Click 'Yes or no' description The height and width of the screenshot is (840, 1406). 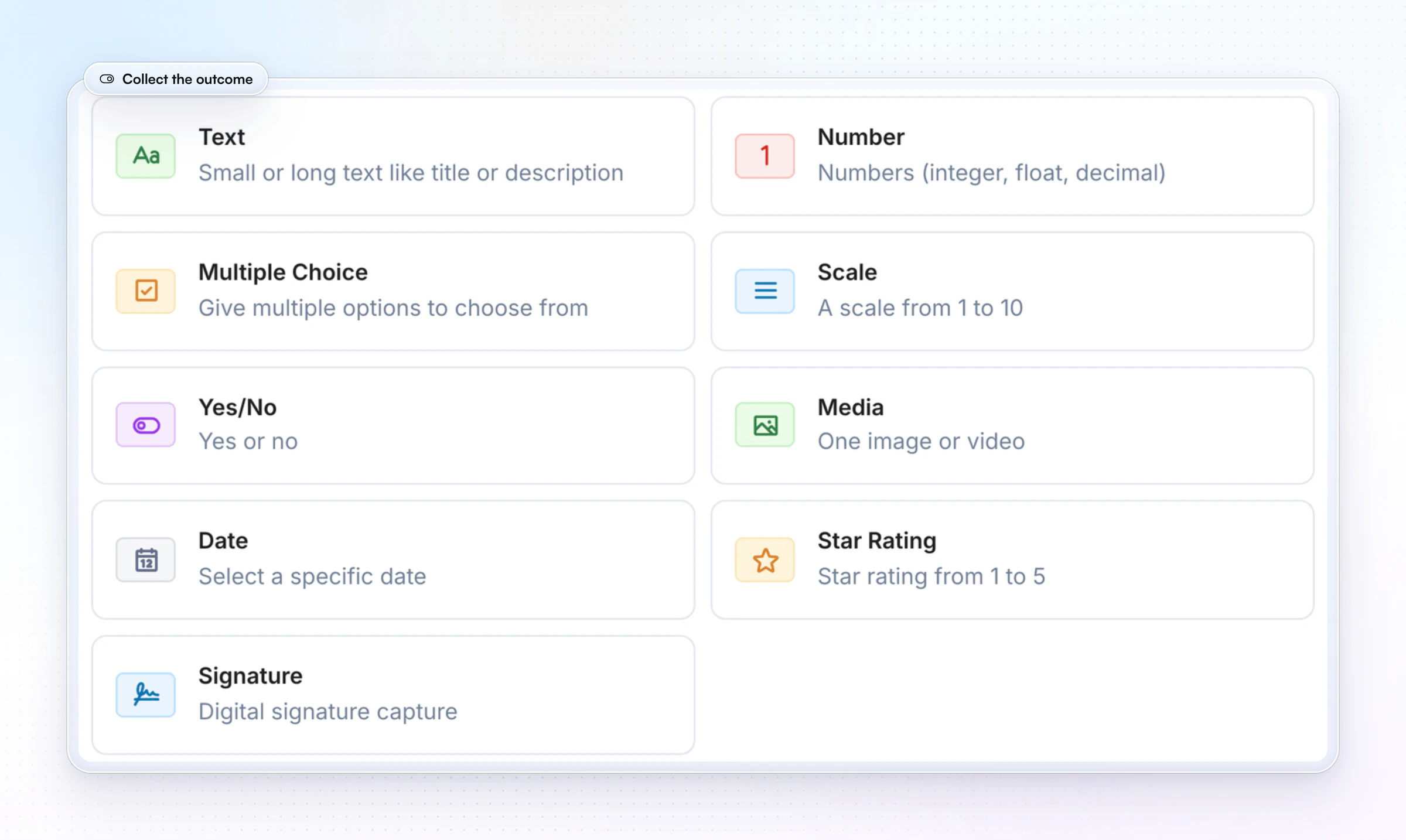(248, 442)
